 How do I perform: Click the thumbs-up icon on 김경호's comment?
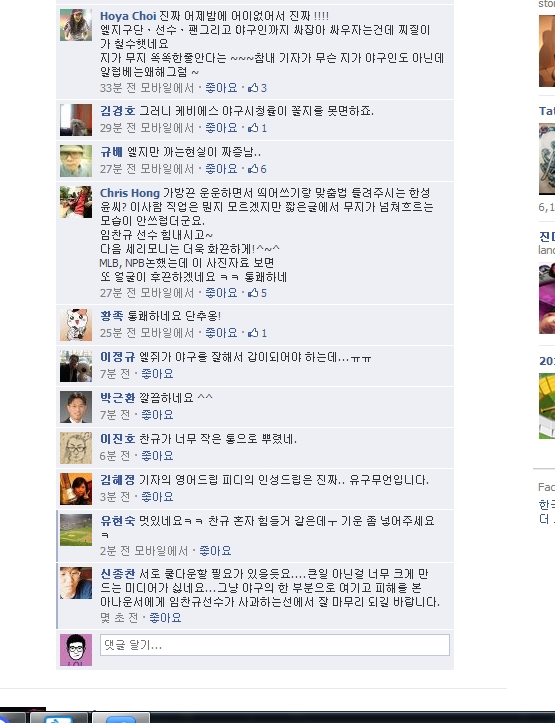(x=253, y=128)
